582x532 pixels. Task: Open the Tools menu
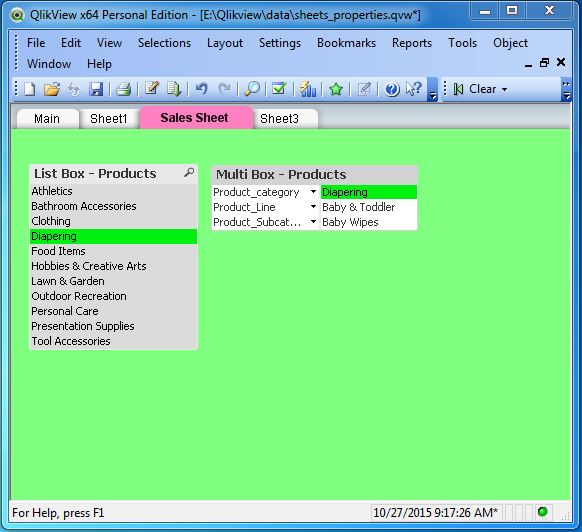[462, 43]
